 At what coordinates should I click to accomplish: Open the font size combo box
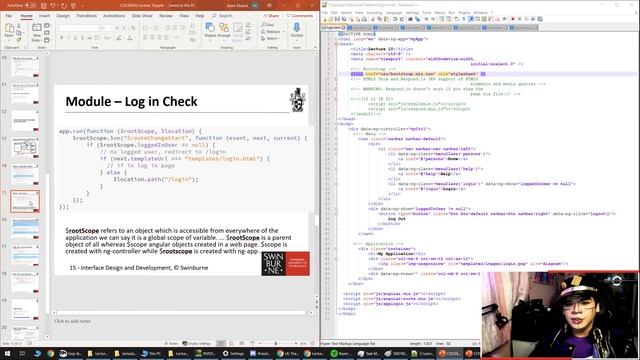coord(106,28)
